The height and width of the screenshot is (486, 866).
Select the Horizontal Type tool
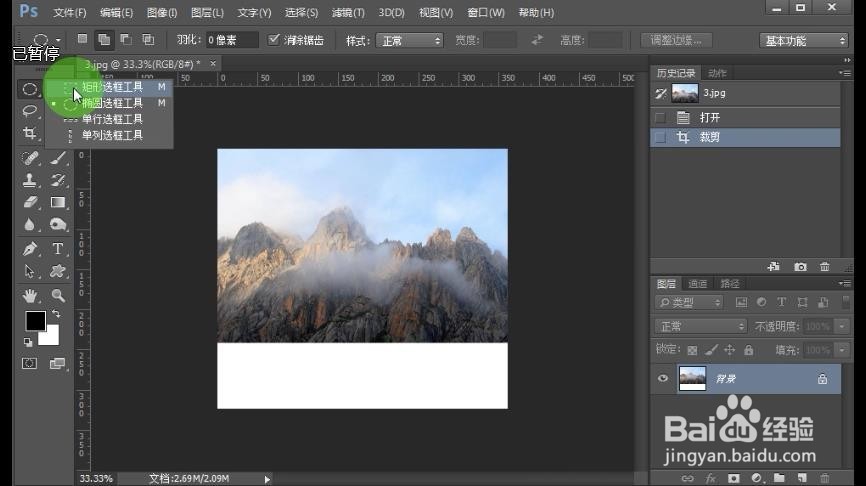pyautogui.click(x=57, y=249)
